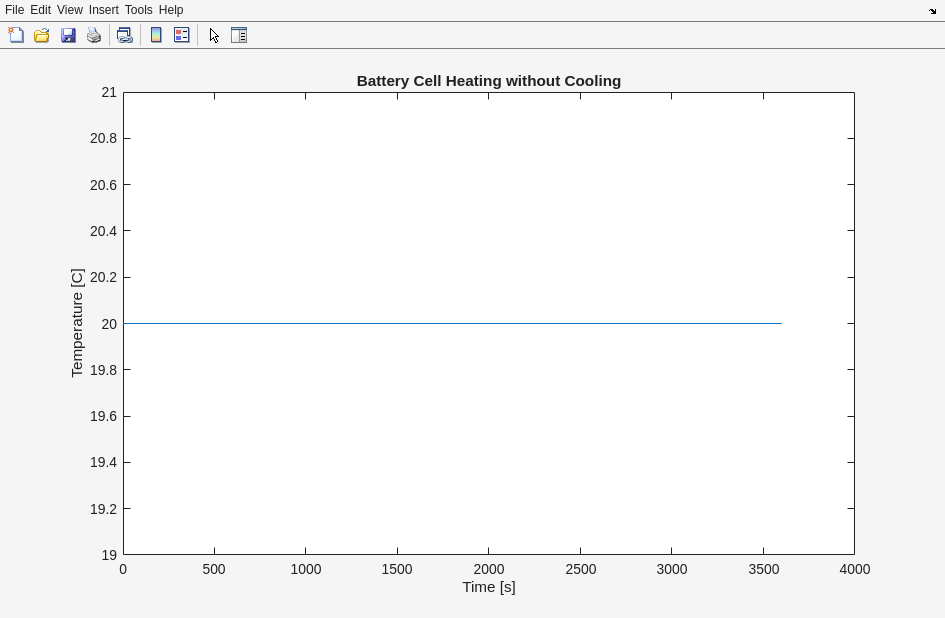Expand the Insert menu

tap(103, 10)
